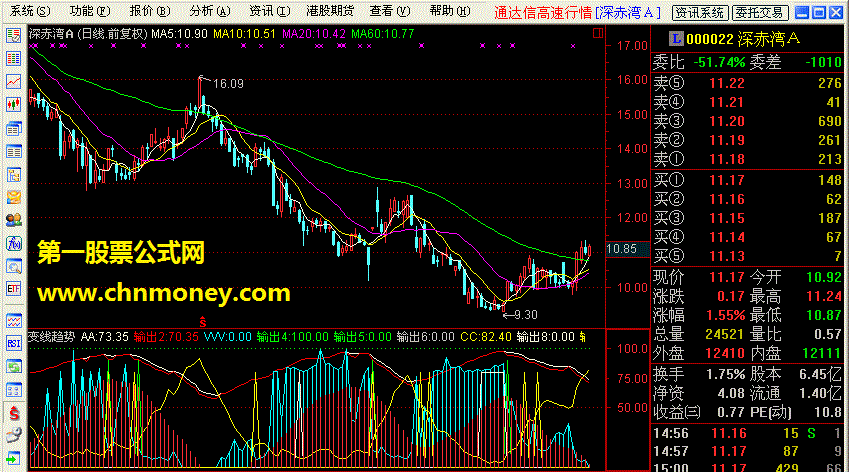Click the 卖① price 11.18 row

[x=747, y=159]
